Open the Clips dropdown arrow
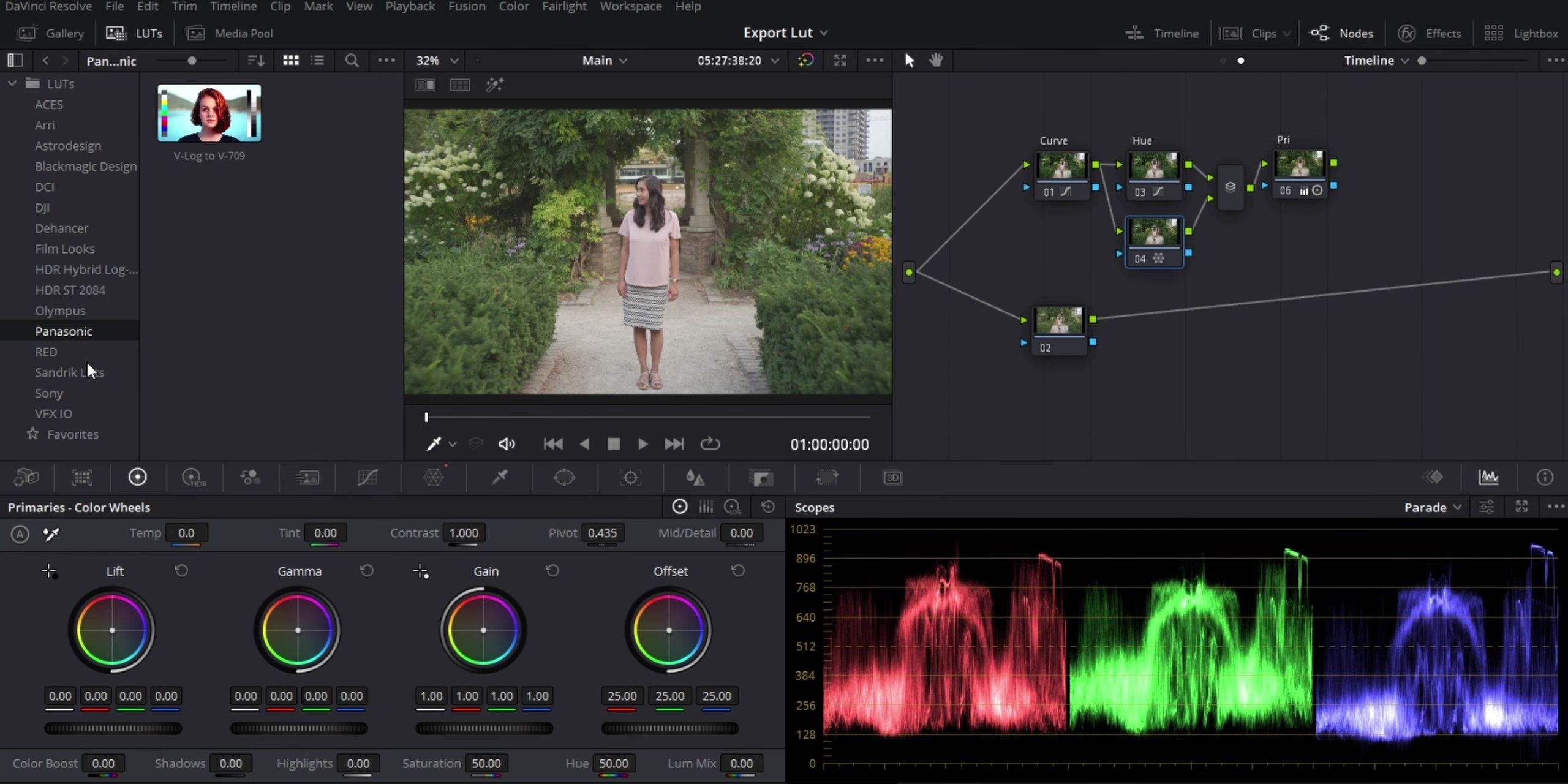The height and width of the screenshot is (784, 1568). click(x=1286, y=34)
